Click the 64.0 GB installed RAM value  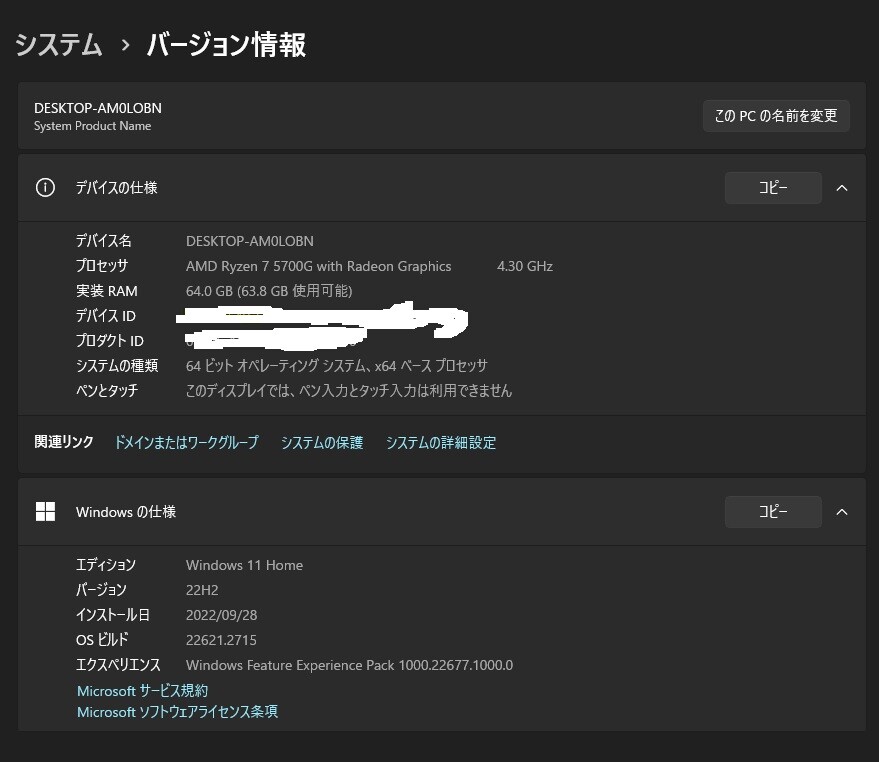click(268, 291)
